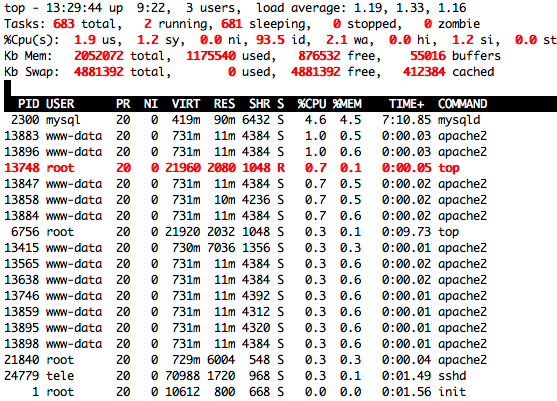Select PID 13896 in the process list
Screen dimensions: 557x401
click(22, 152)
